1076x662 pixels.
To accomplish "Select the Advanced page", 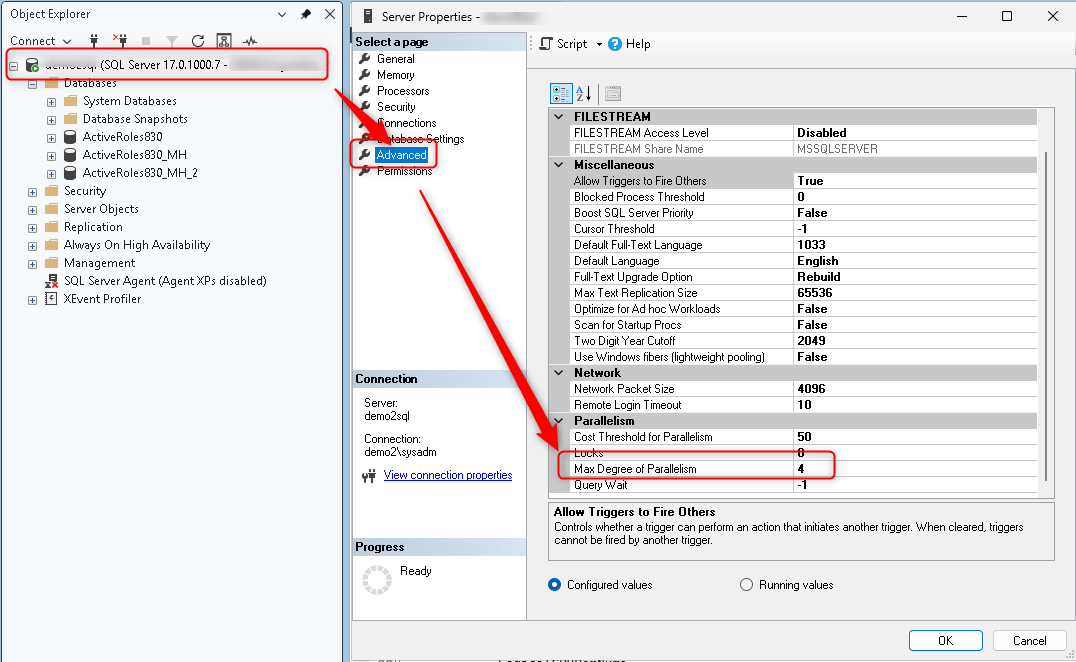I will [401, 155].
